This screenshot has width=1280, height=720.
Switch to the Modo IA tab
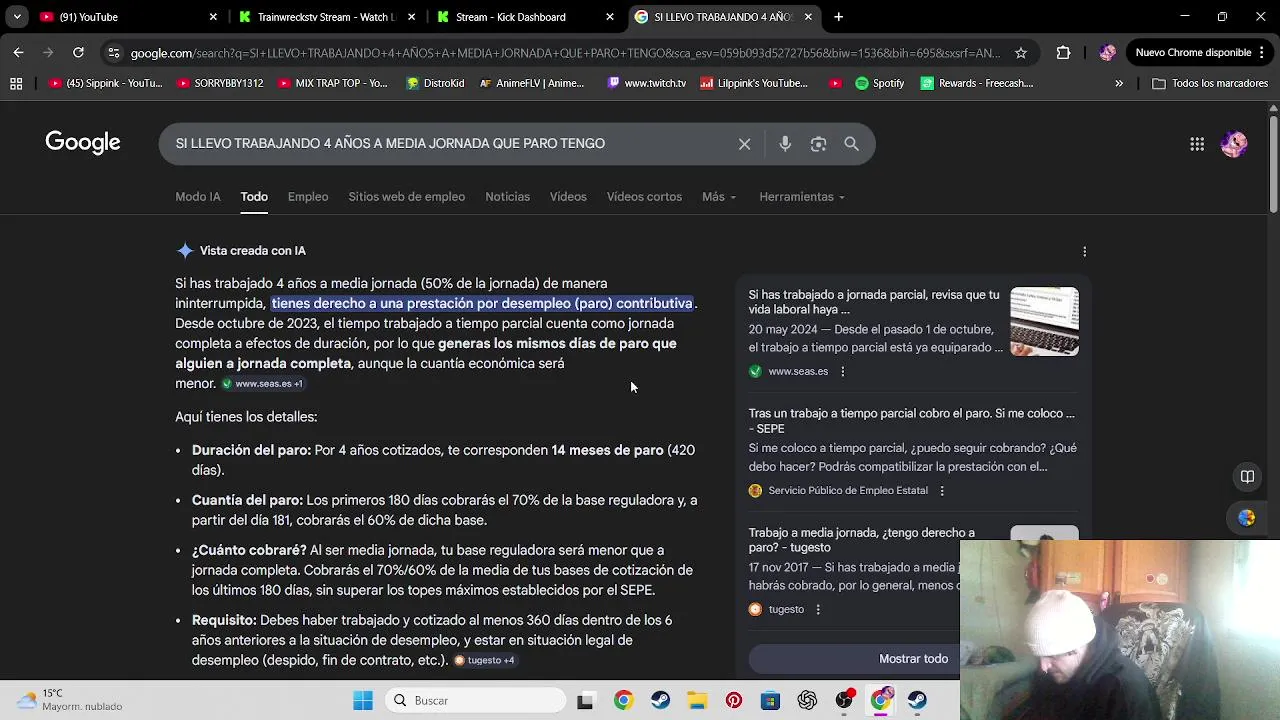pos(198,197)
